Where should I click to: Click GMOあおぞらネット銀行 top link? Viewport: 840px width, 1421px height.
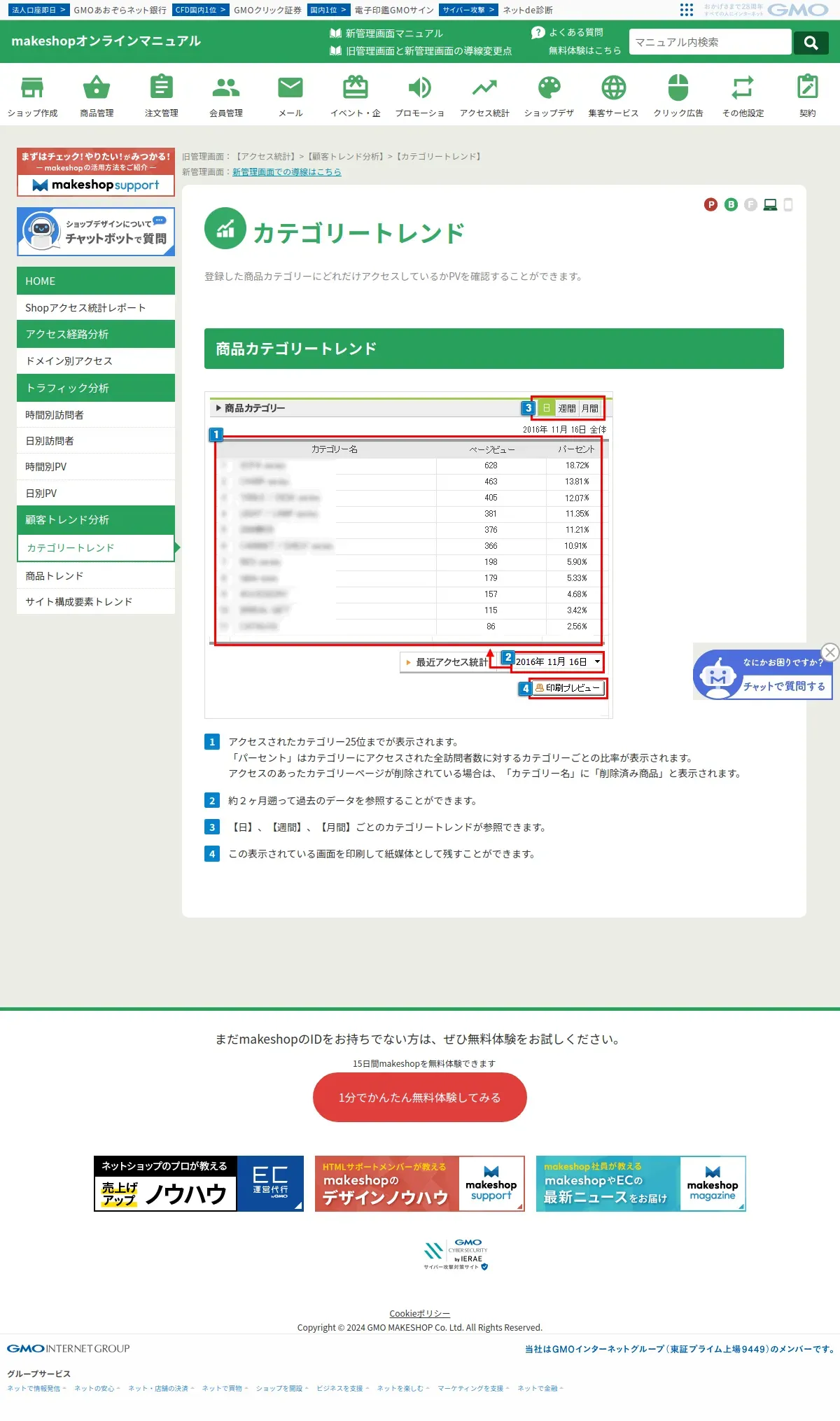click(120, 10)
